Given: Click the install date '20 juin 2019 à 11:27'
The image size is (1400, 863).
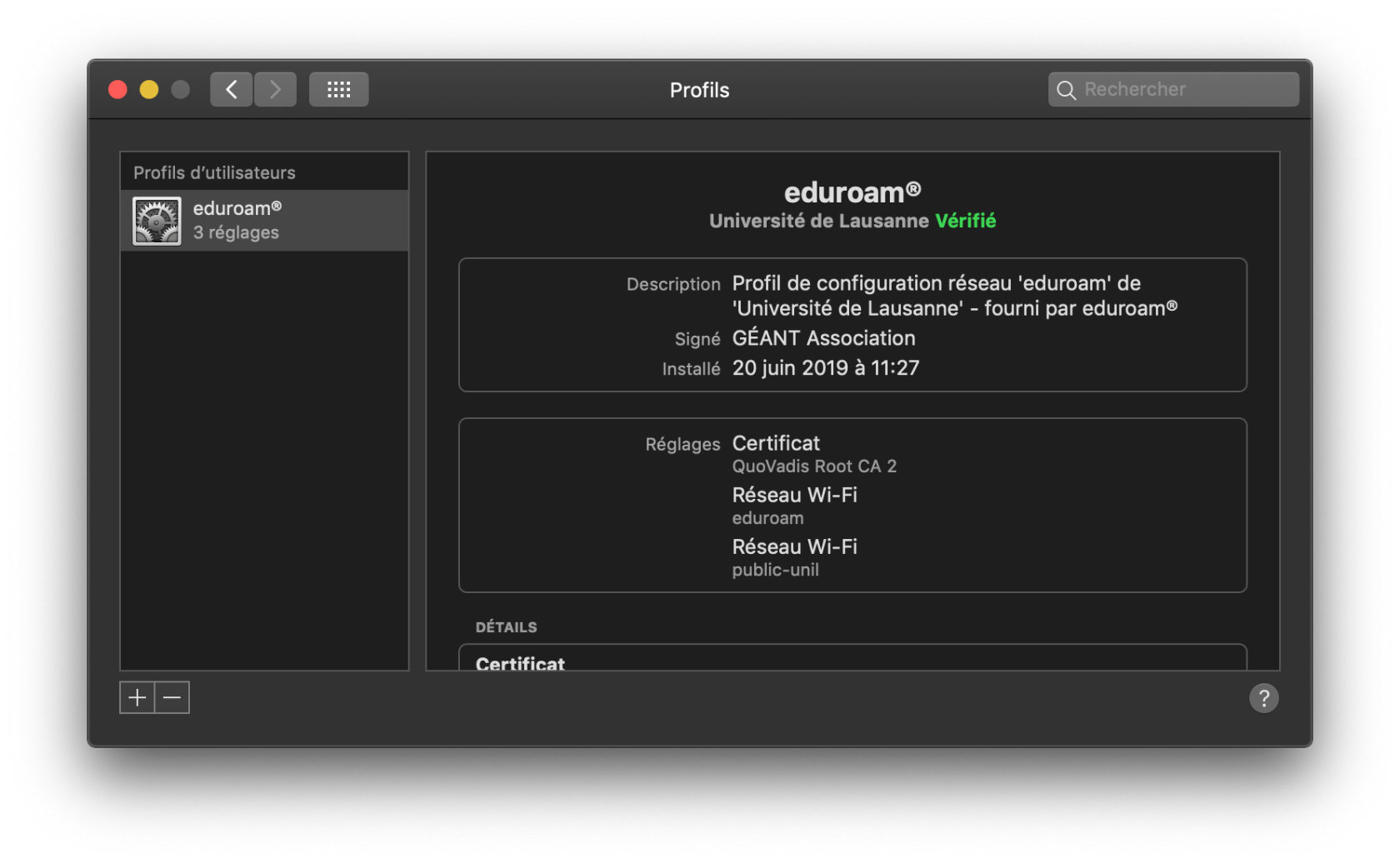Looking at the screenshot, I should (826, 368).
